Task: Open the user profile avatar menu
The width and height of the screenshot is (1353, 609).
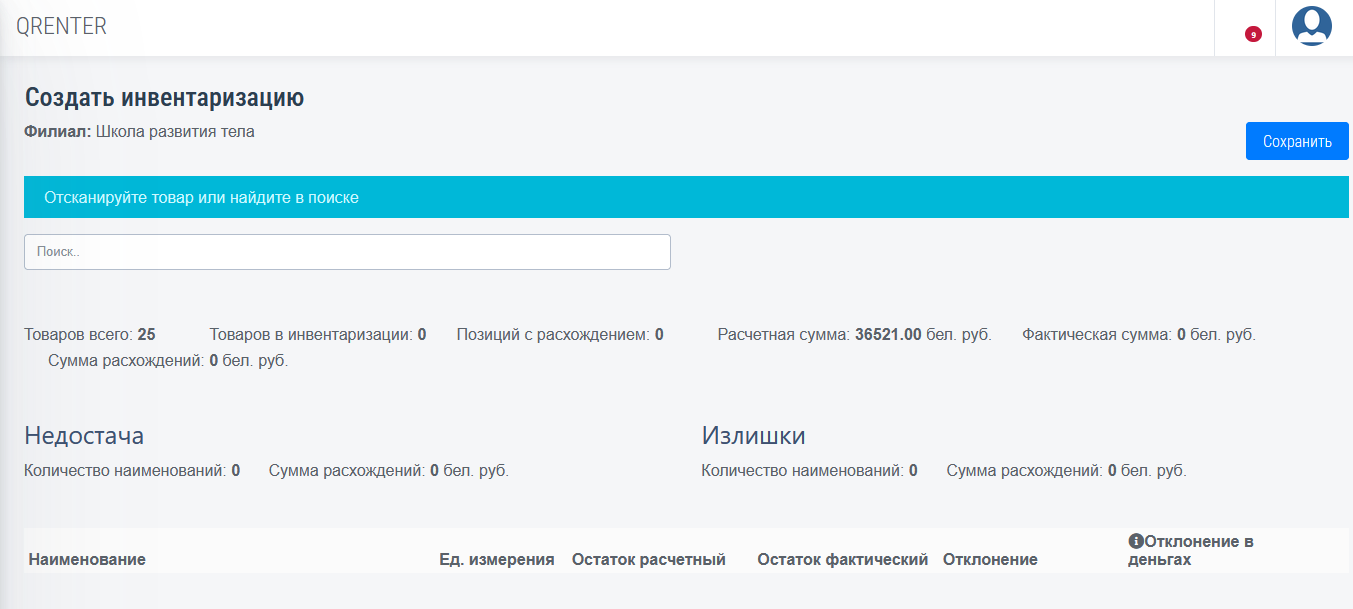Action: coord(1311,27)
